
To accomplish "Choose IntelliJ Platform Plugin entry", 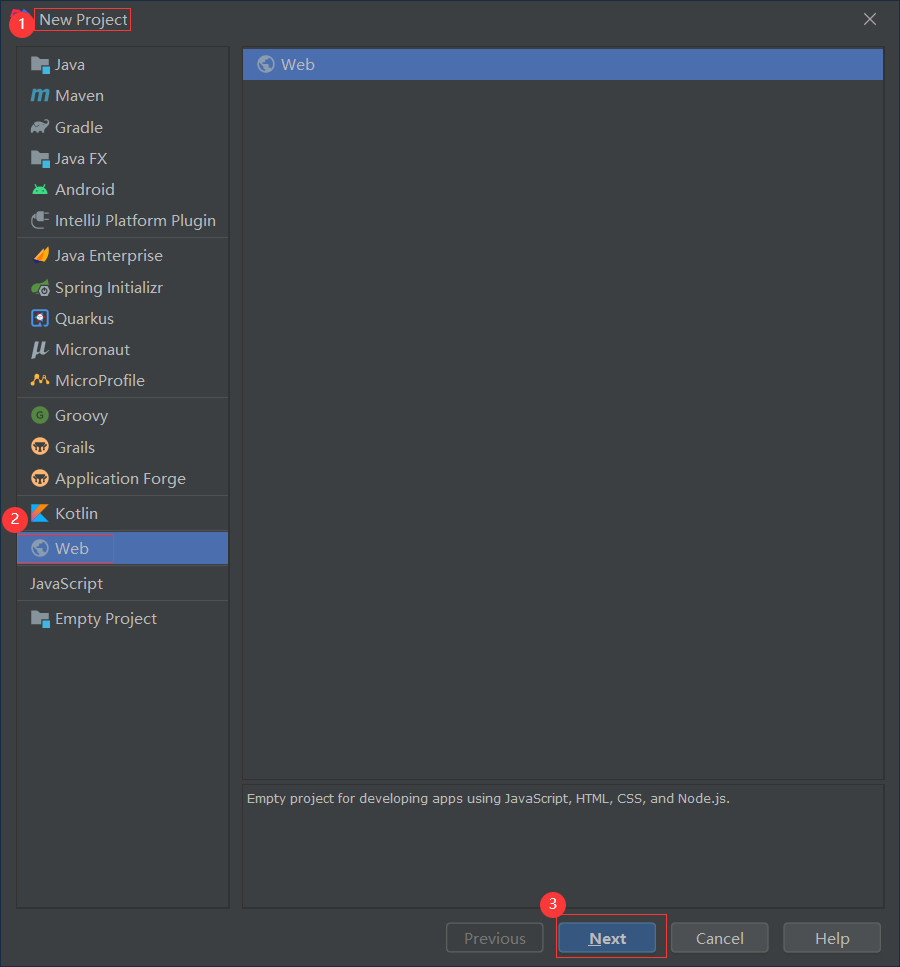I will (123, 220).
